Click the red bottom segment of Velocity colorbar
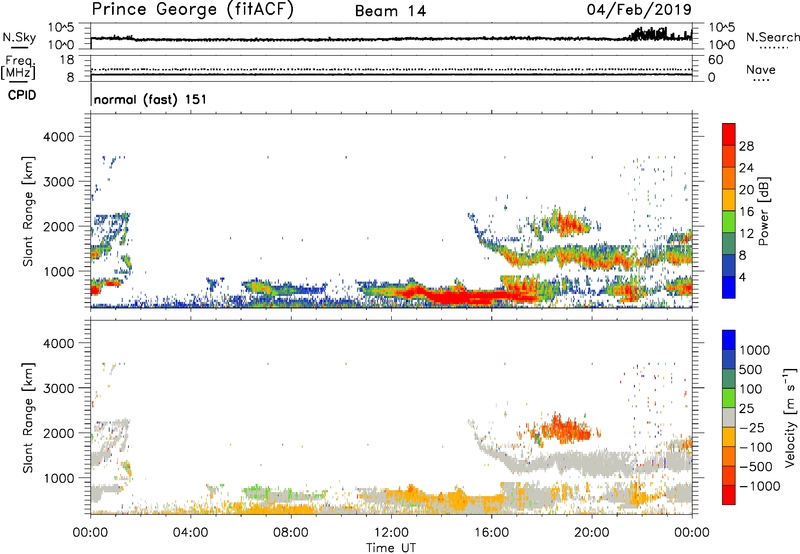 click(x=729, y=495)
